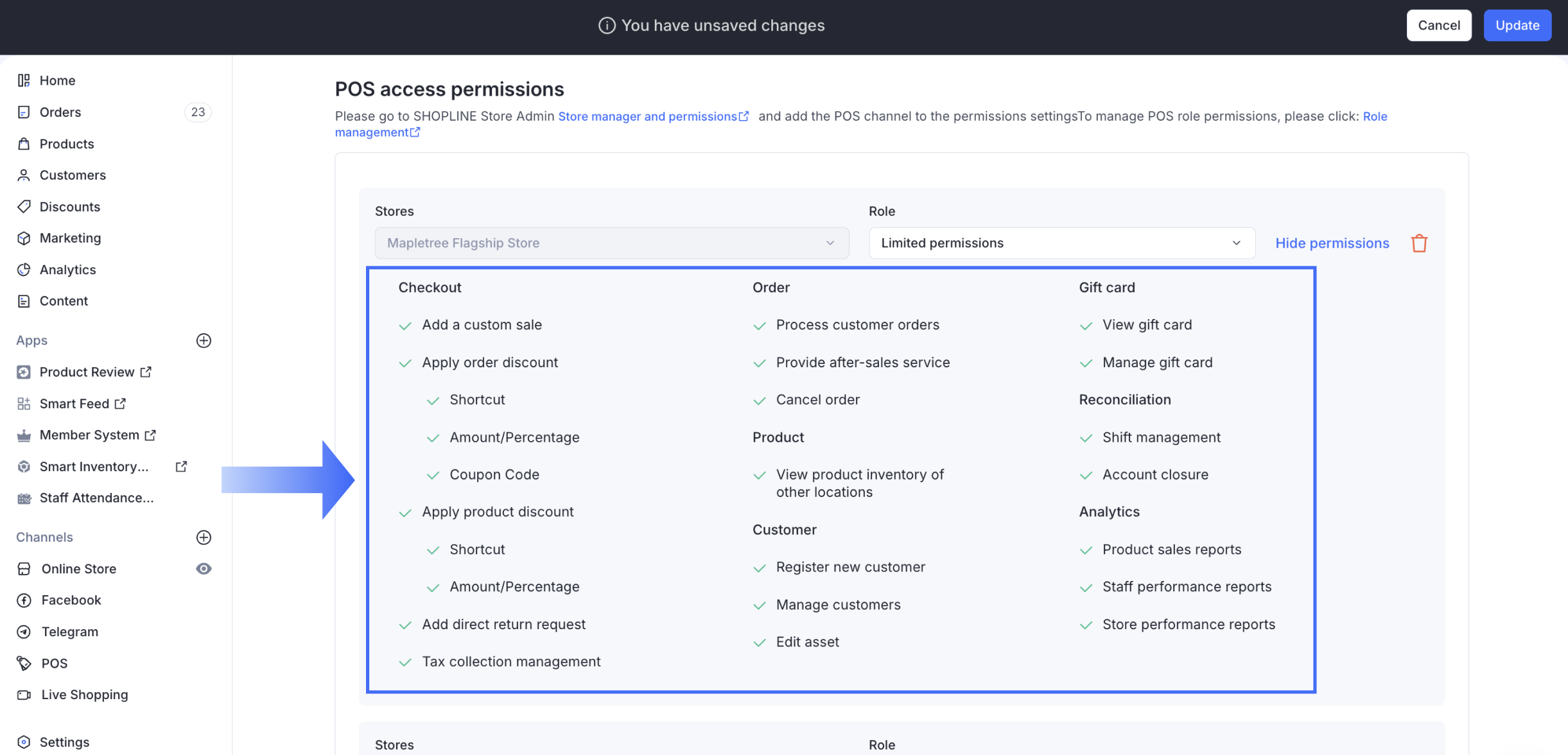Toggle the Cancel order checkmark

(760, 401)
